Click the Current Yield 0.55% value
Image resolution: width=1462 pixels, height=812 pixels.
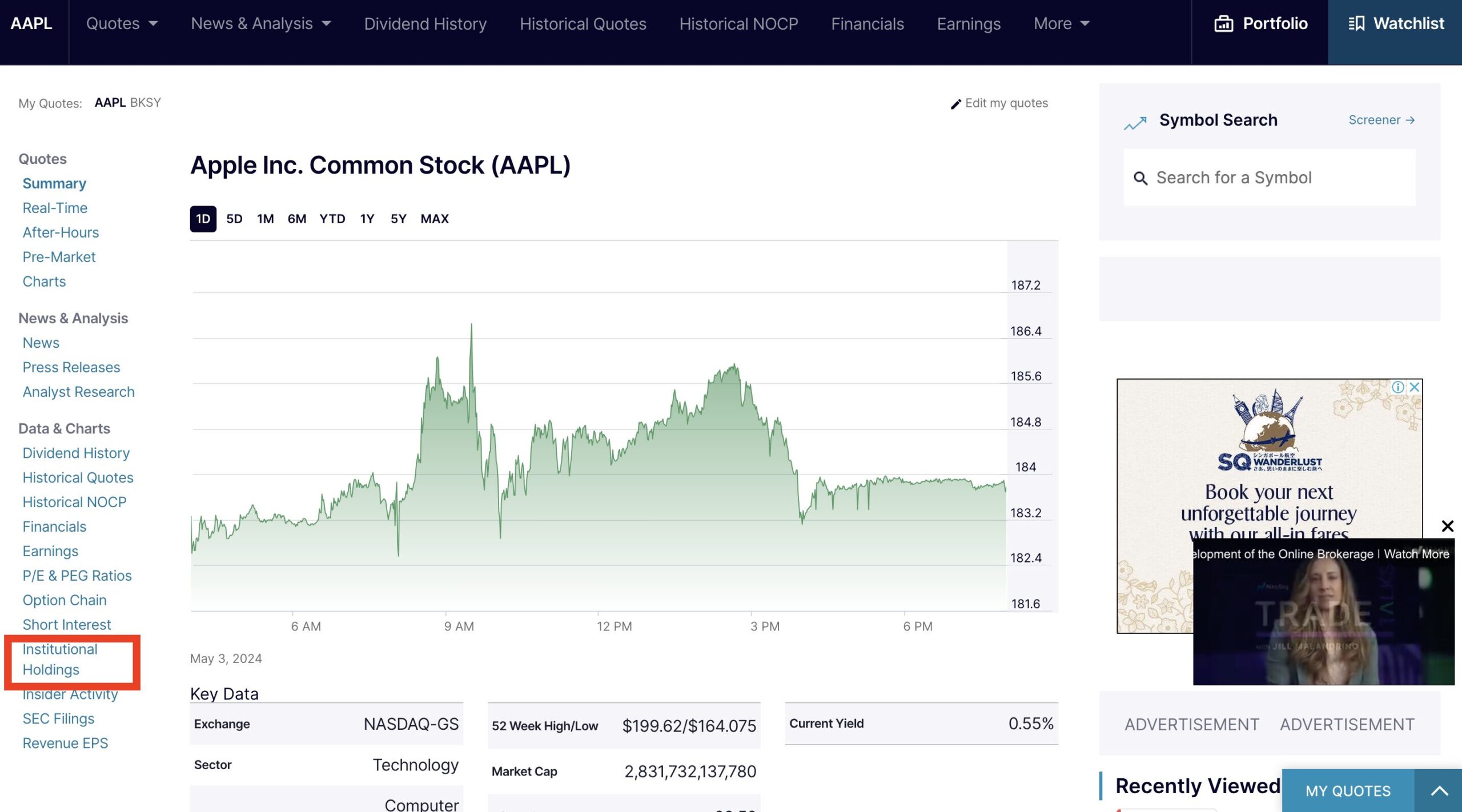pos(1031,723)
